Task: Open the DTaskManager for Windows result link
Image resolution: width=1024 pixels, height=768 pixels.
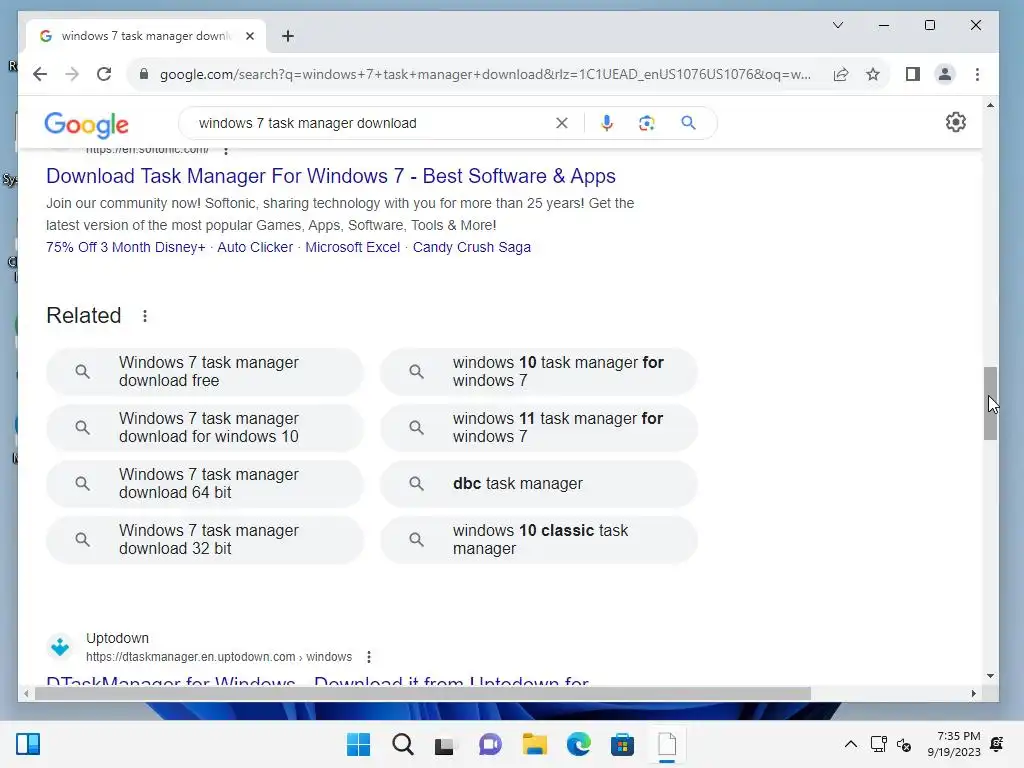Action: (317, 680)
